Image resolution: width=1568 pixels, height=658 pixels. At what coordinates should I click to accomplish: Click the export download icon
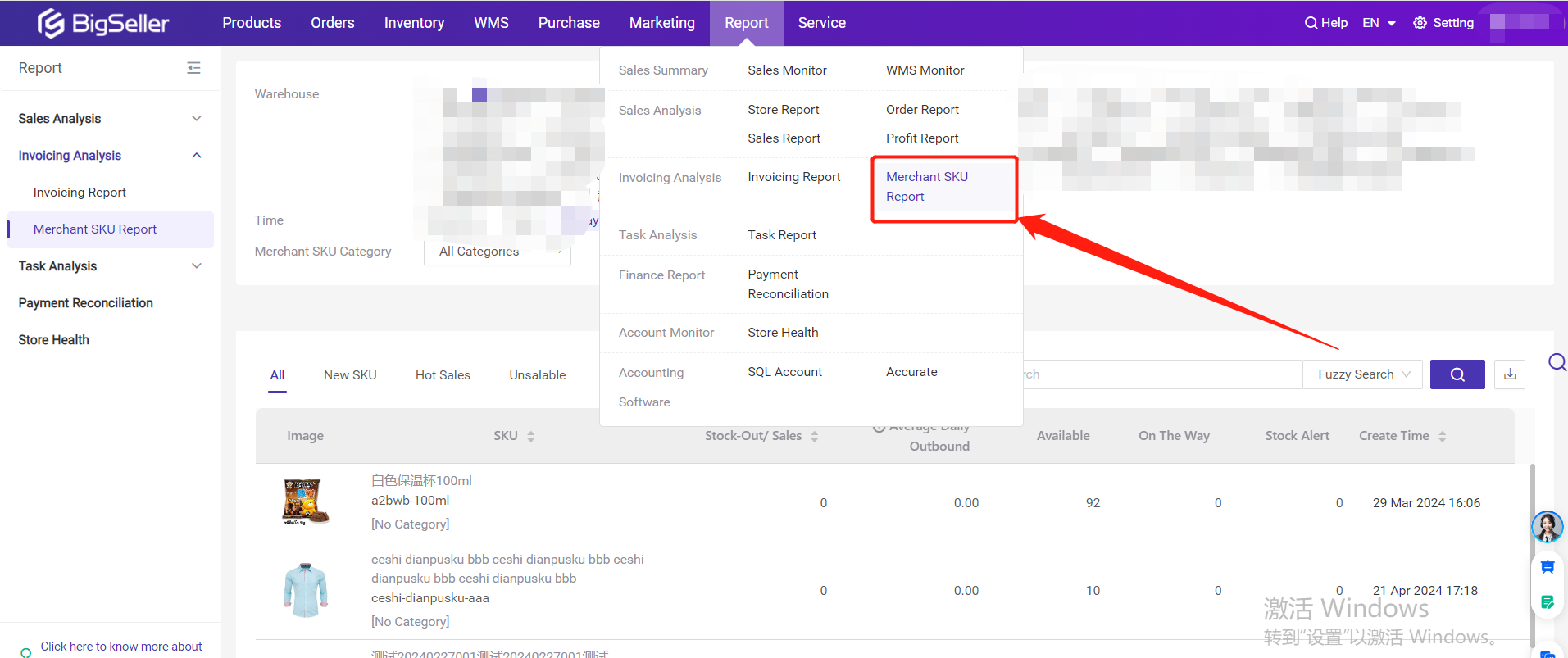point(1510,374)
